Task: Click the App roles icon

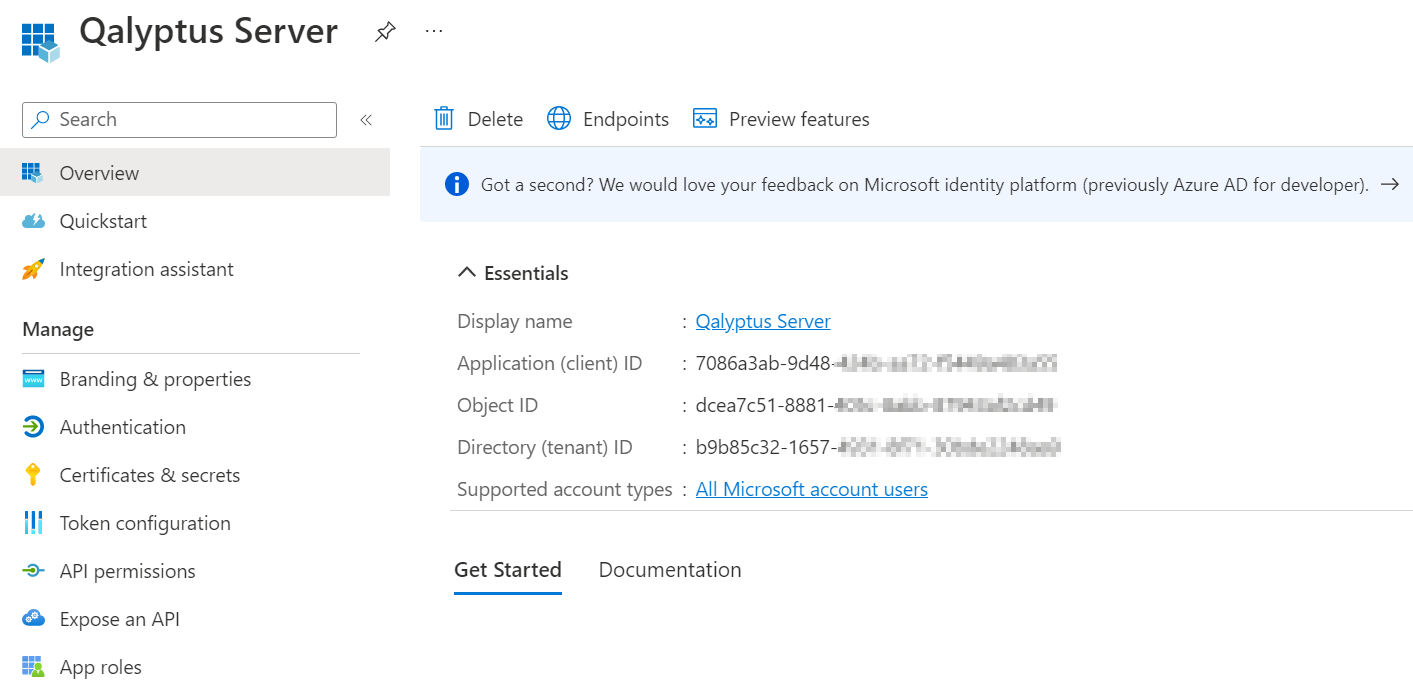Action: [x=33, y=667]
